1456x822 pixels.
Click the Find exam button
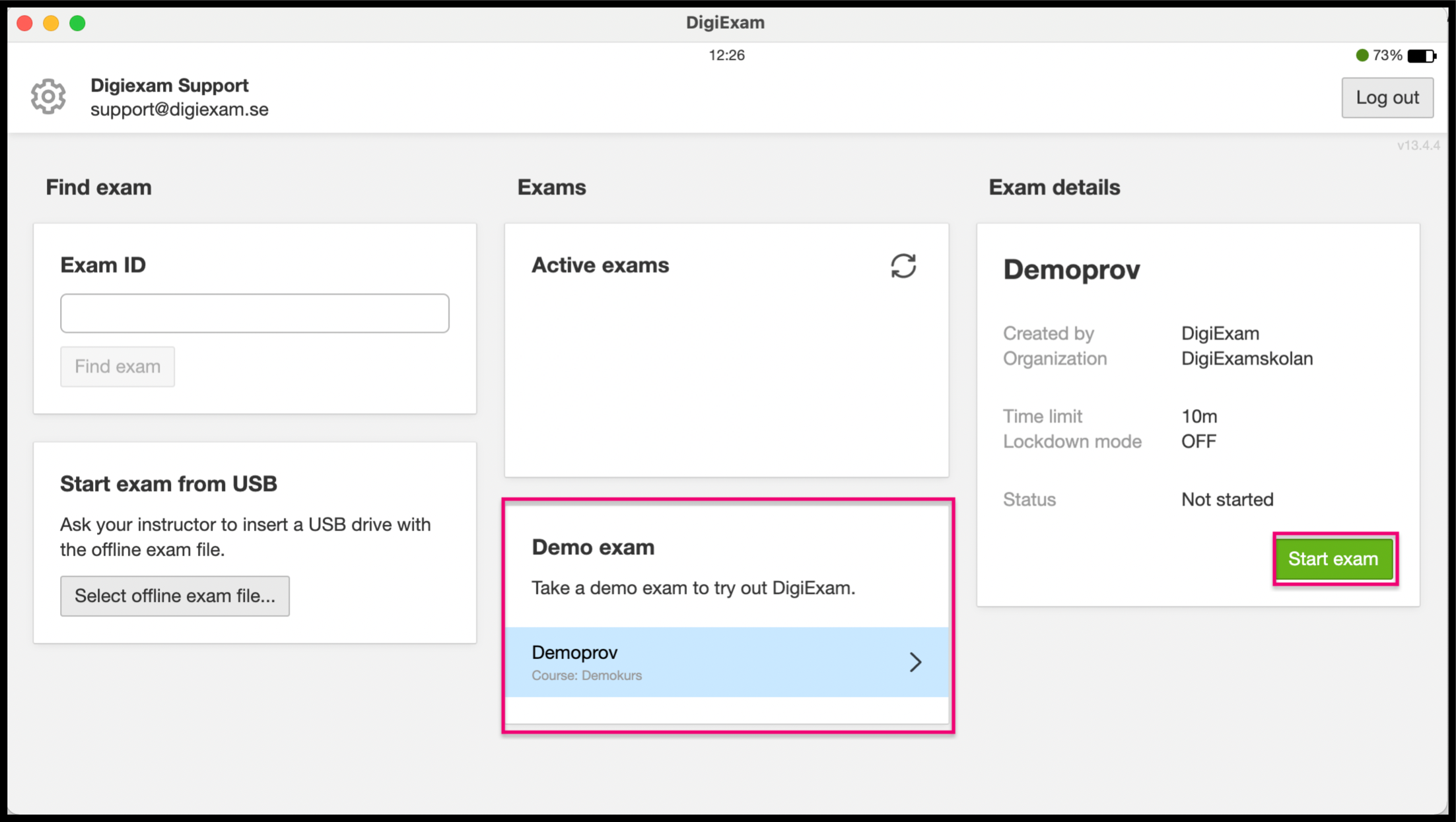point(118,366)
